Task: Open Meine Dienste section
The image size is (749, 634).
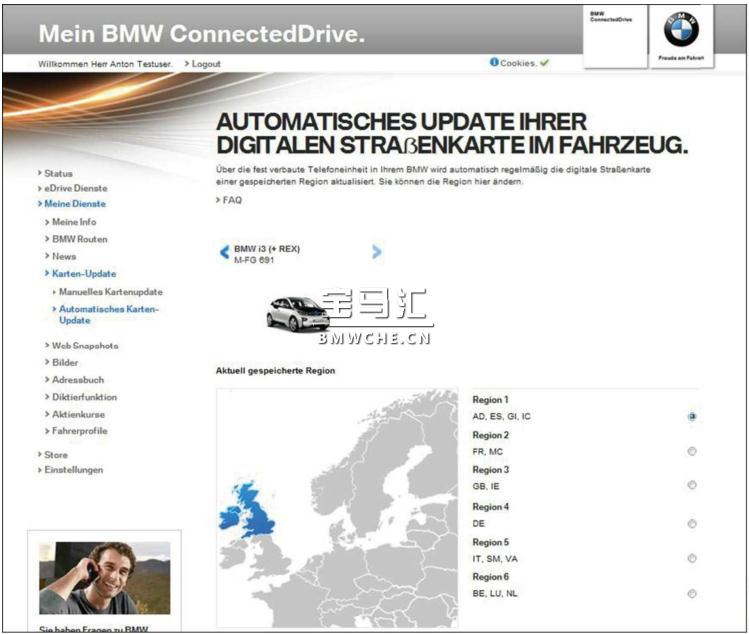Action: [x=75, y=204]
